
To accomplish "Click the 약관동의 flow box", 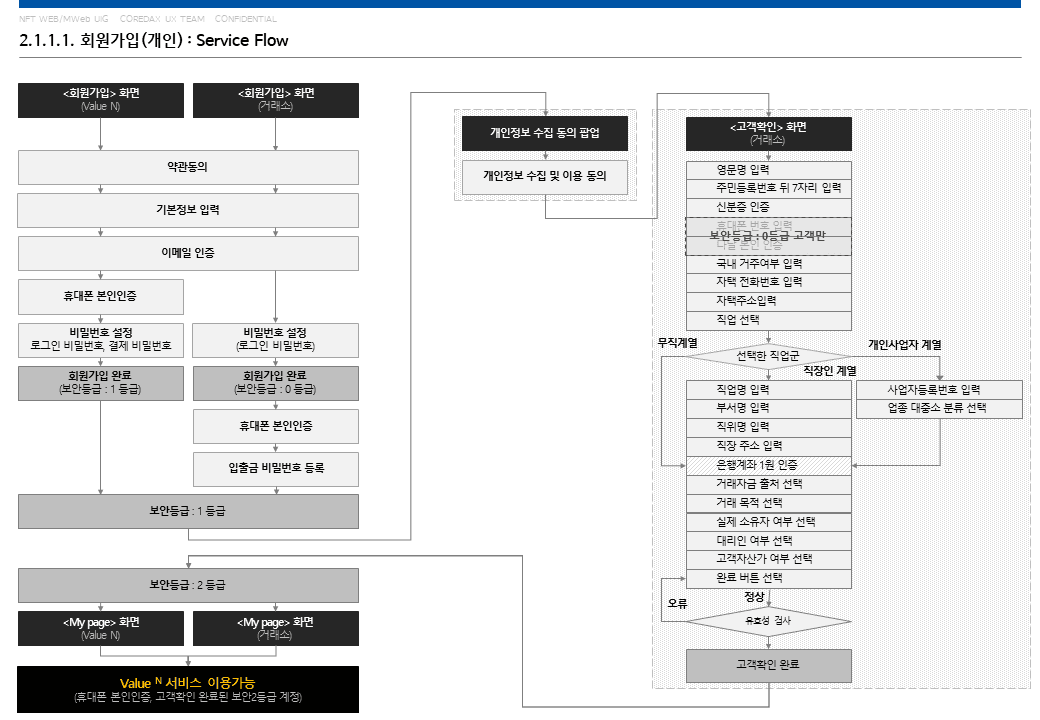I will [x=188, y=167].
